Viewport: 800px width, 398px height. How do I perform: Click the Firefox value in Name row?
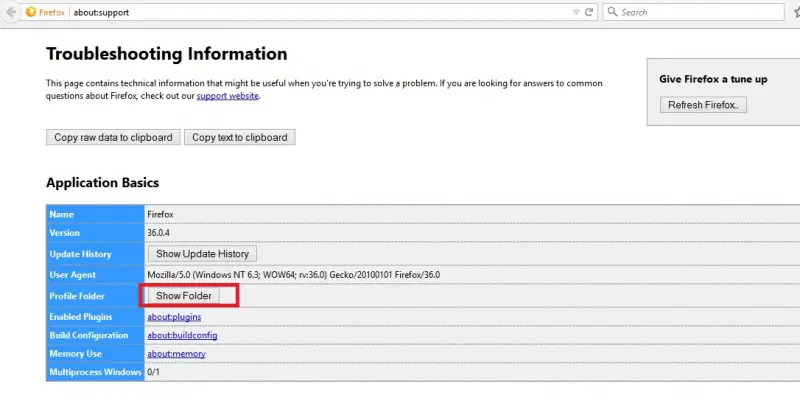click(160, 214)
